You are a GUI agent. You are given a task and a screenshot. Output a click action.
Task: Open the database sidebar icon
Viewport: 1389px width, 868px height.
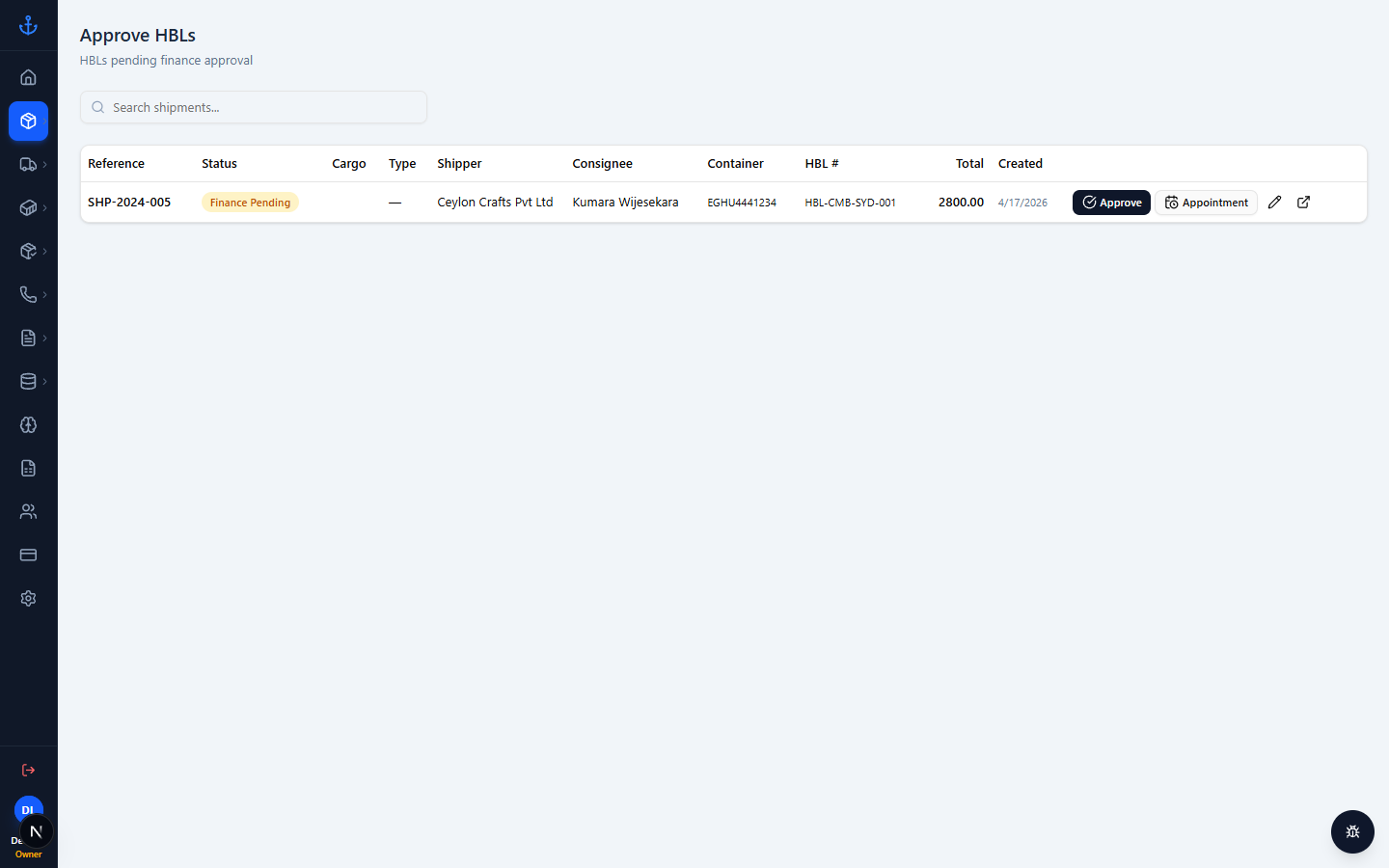click(28, 381)
